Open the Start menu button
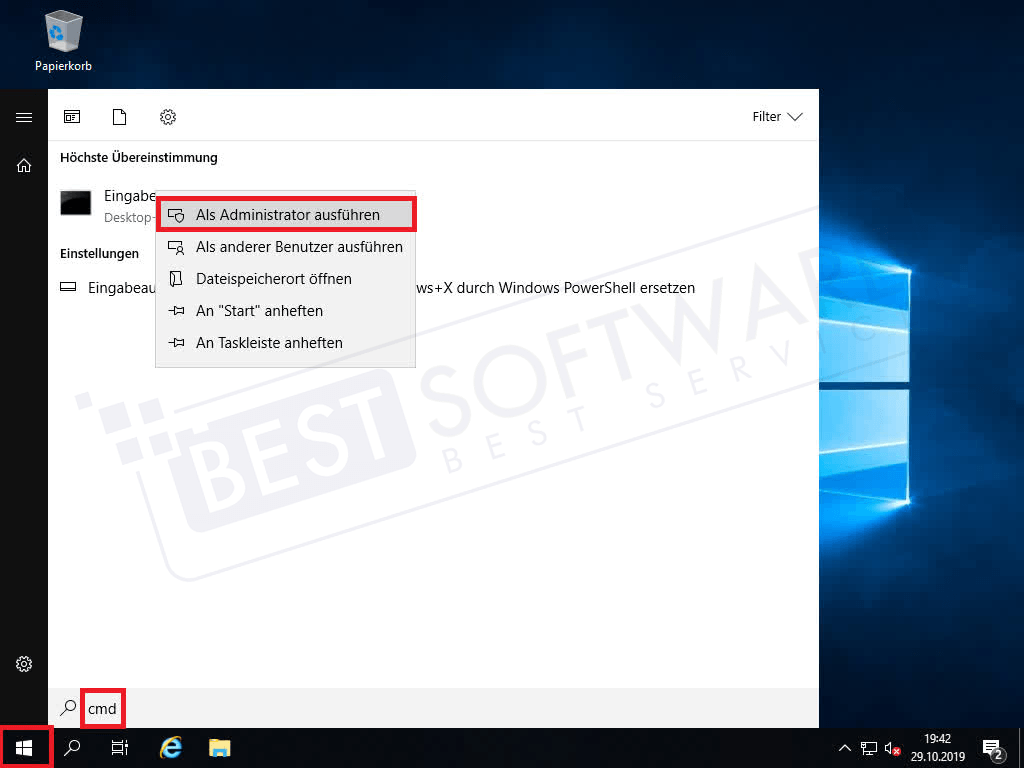Viewport: 1024px width, 768px height. pos(23,747)
